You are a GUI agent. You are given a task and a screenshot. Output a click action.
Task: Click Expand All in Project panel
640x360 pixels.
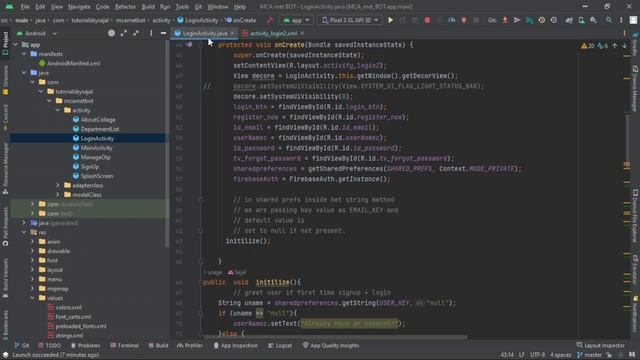(x=124, y=33)
